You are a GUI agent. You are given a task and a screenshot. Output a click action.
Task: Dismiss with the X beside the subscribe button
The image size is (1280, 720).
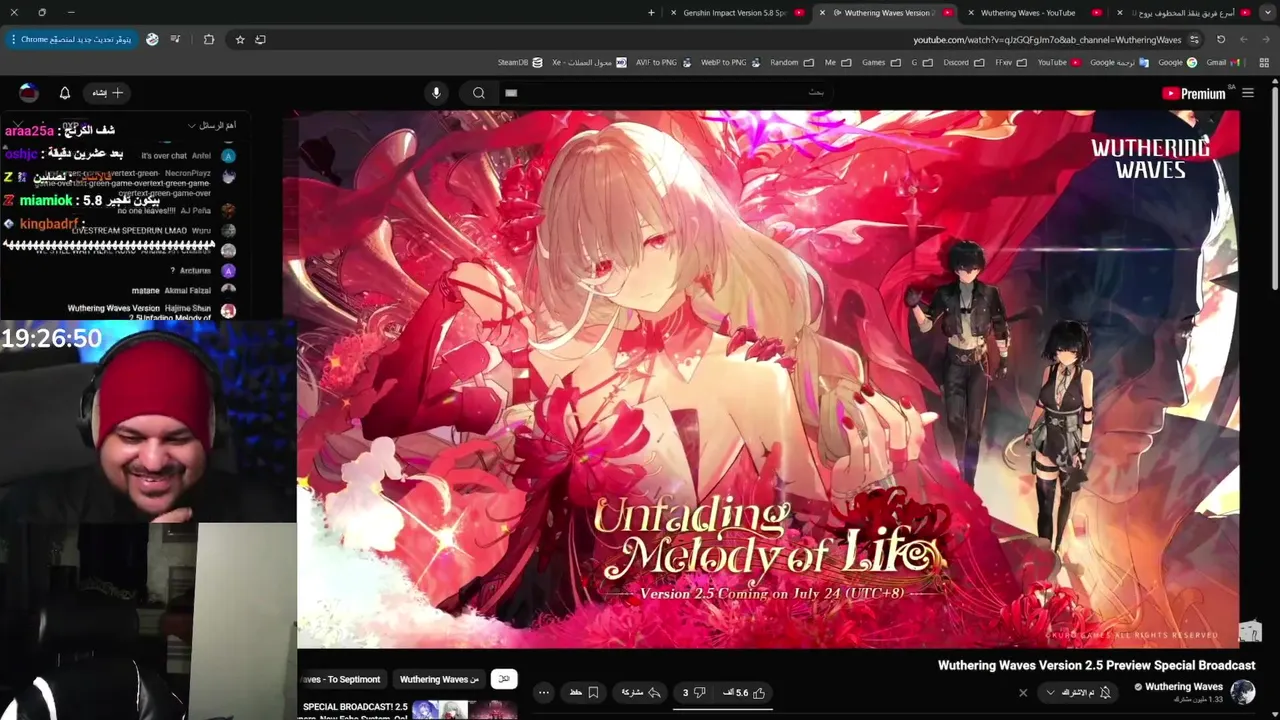click(1023, 692)
